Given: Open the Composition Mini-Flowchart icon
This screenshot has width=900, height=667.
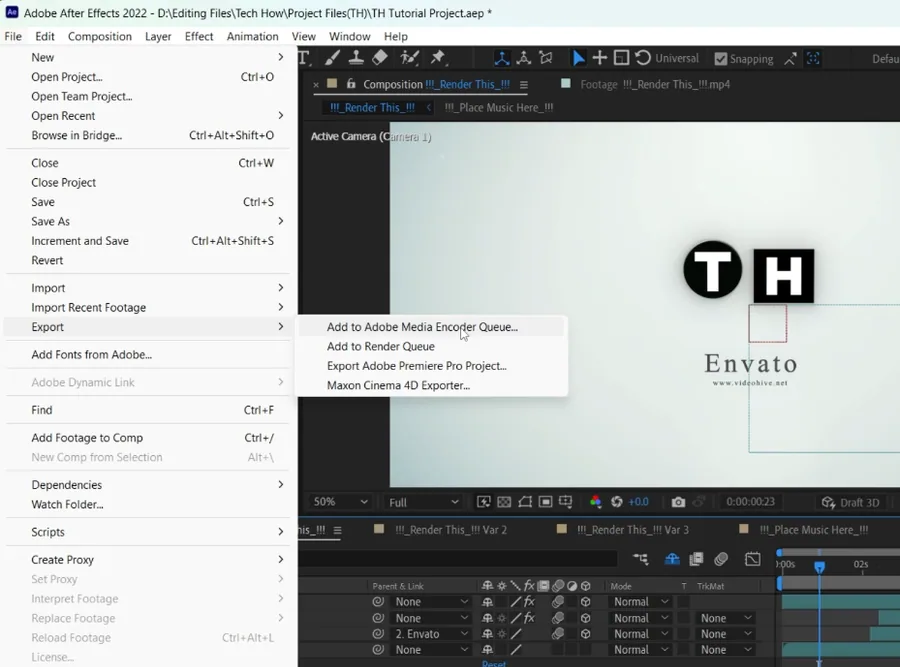Looking at the screenshot, I should [641, 559].
